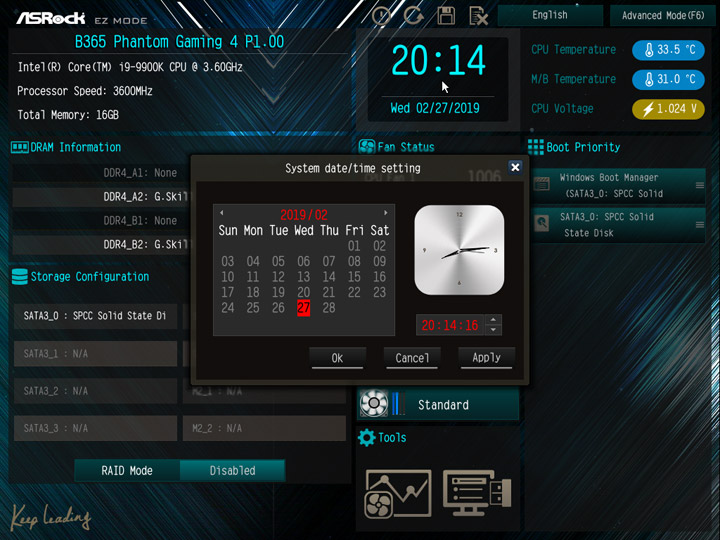Select day 28 in calendar
This screenshot has height=540, width=720.
pos(328,307)
